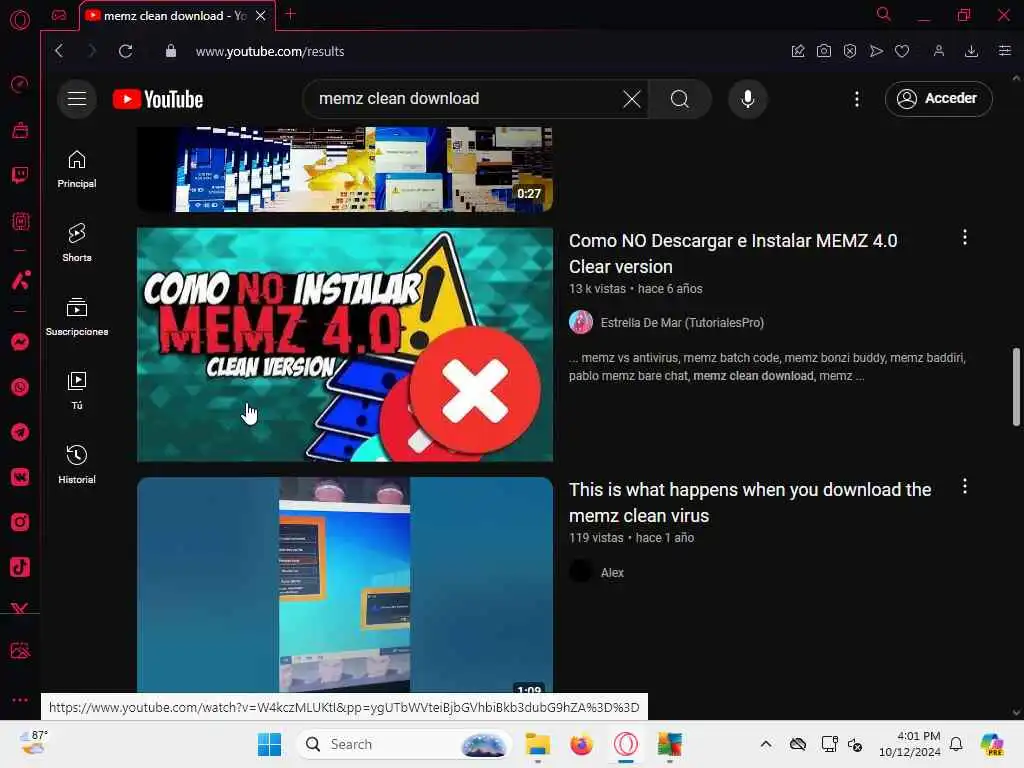Open sidebar more options three dots
1024x768 pixels.
pos(20,699)
